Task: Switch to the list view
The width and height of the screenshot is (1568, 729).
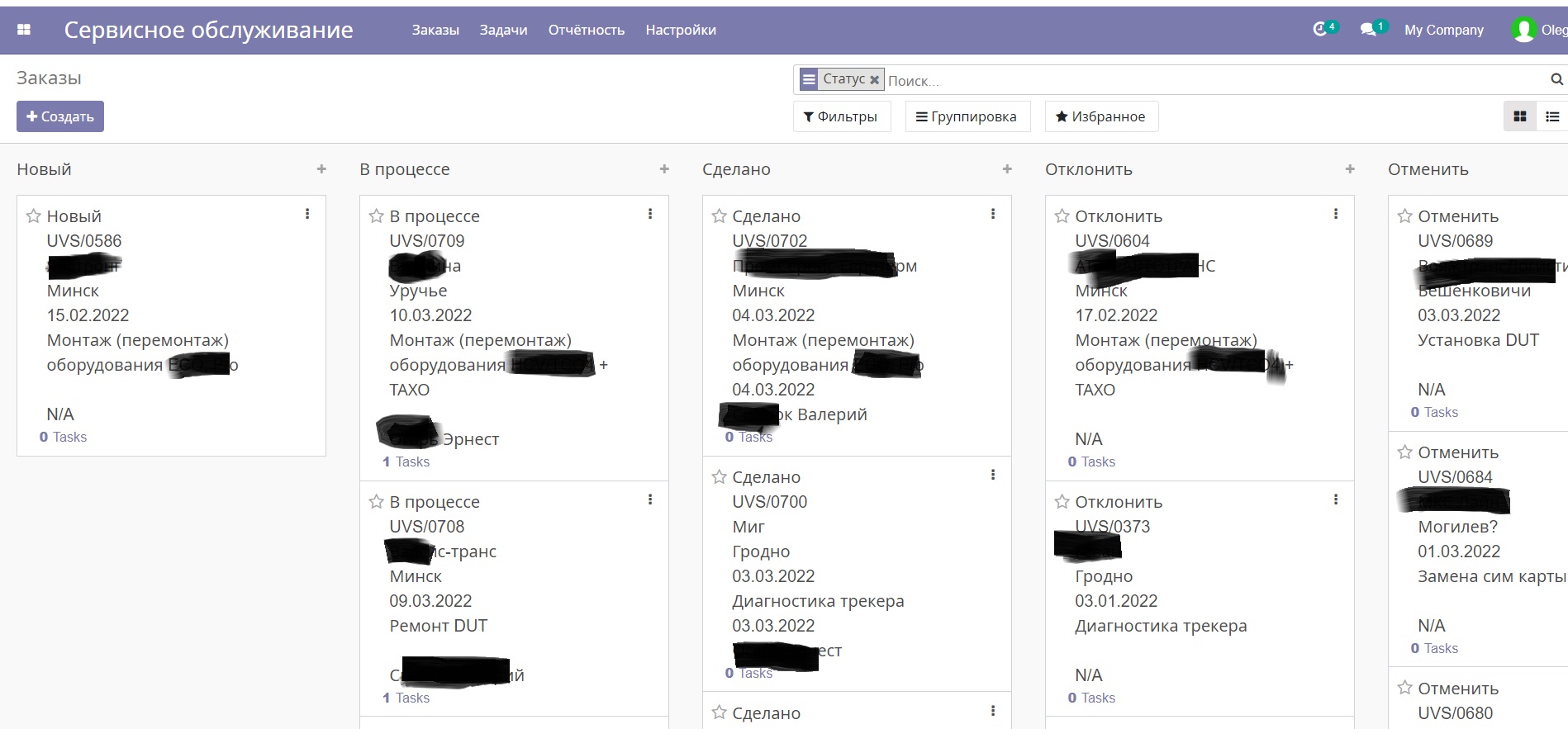Action: click(x=1552, y=117)
